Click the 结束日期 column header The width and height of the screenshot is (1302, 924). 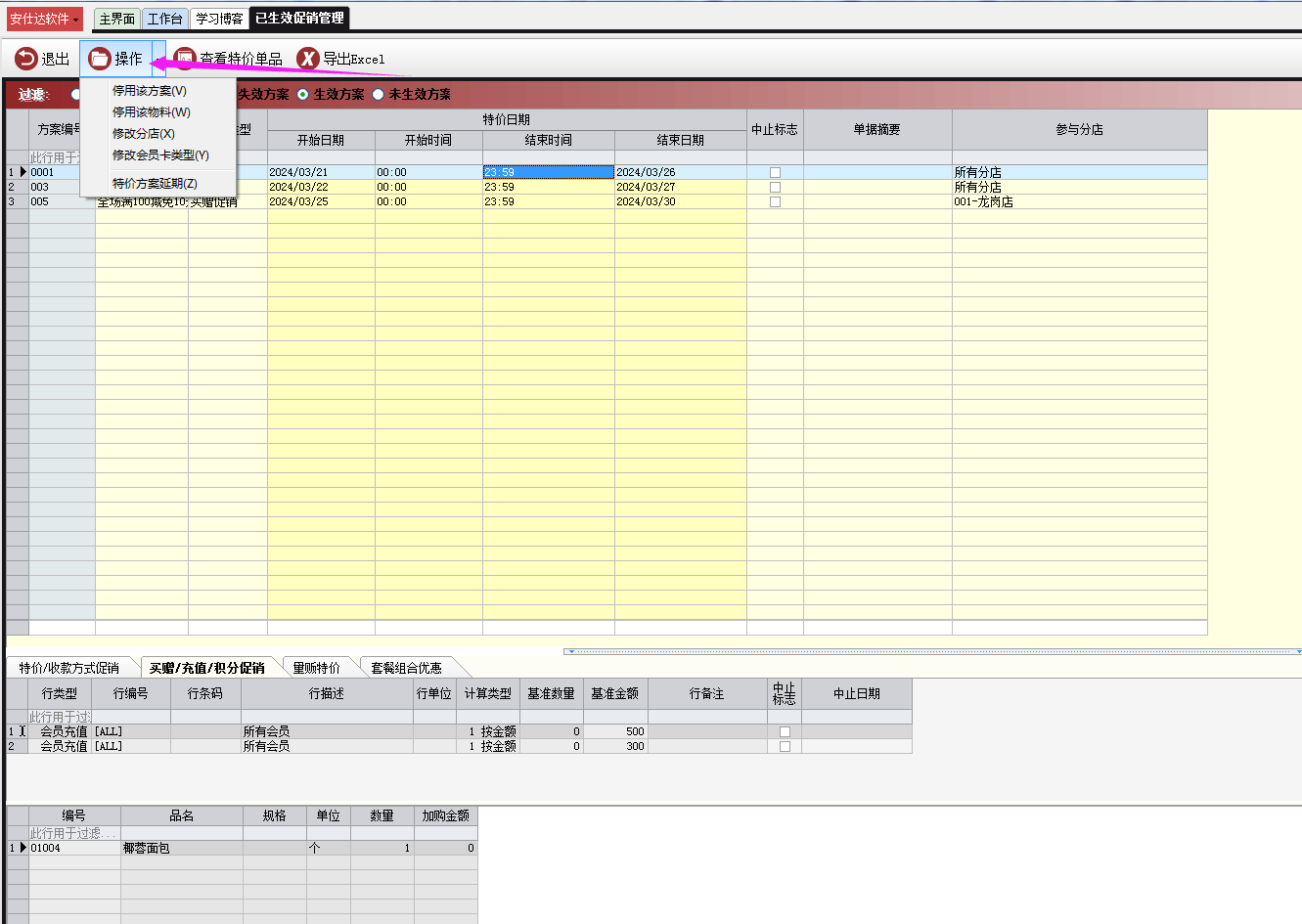tap(681, 140)
